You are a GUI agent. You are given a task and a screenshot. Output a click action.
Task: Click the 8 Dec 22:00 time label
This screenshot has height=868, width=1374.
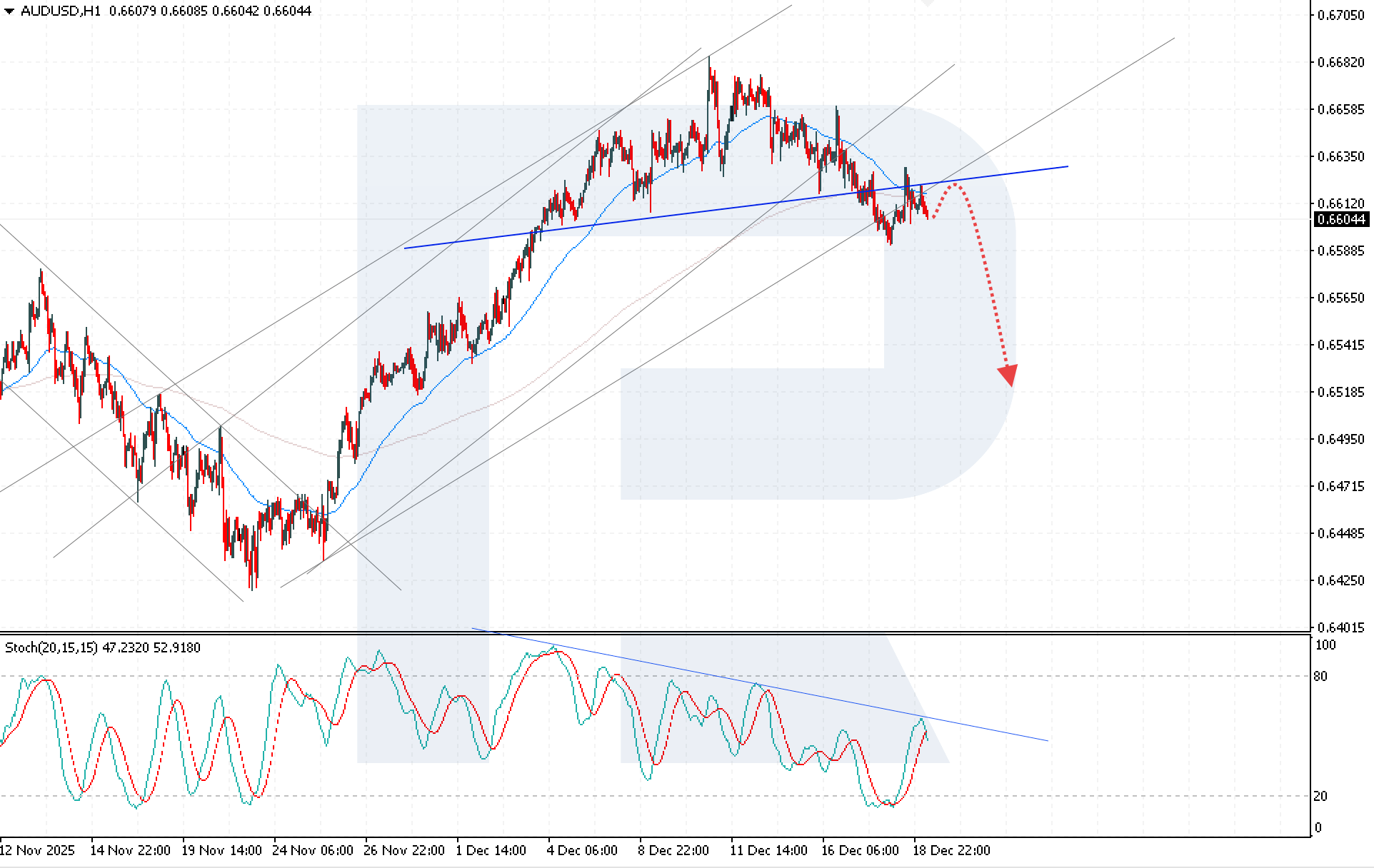(673, 850)
